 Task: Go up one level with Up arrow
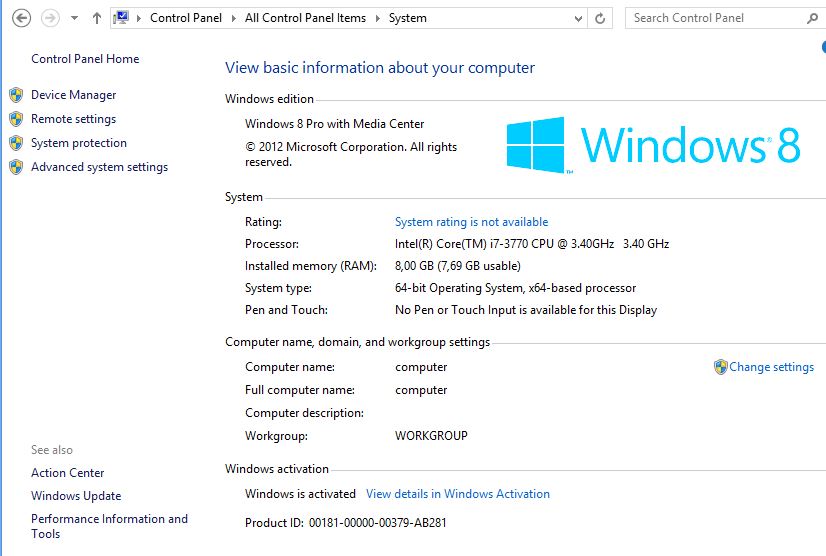[96, 18]
